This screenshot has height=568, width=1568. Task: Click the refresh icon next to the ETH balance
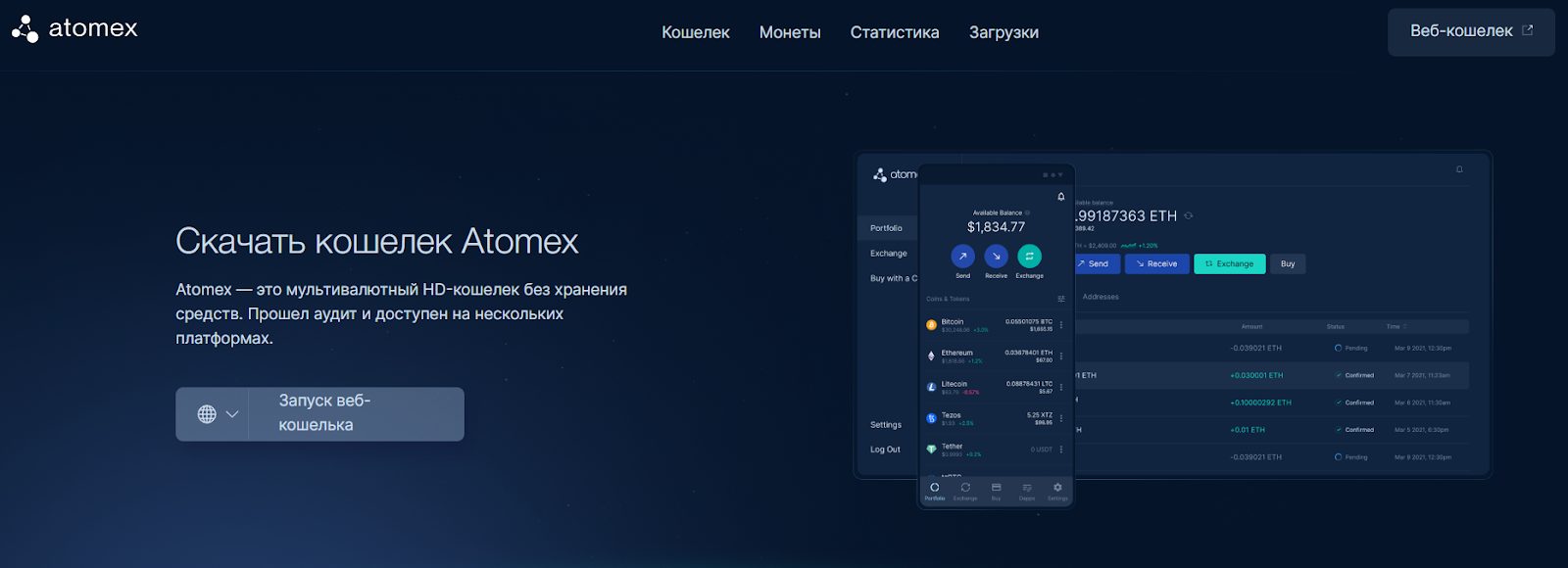(x=1189, y=215)
